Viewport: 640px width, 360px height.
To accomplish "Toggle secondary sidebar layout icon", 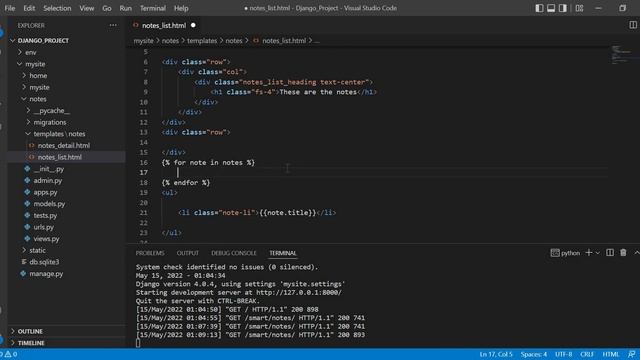I will pos(563,8).
